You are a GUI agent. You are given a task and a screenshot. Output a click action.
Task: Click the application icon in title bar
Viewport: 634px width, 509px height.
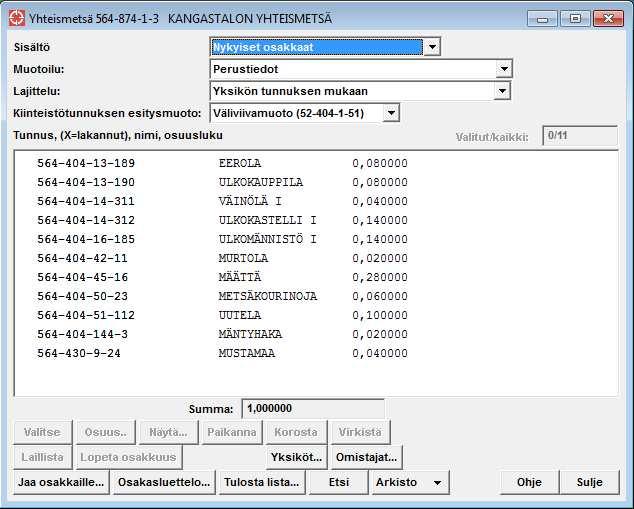pyautogui.click(x=17, y=19)
